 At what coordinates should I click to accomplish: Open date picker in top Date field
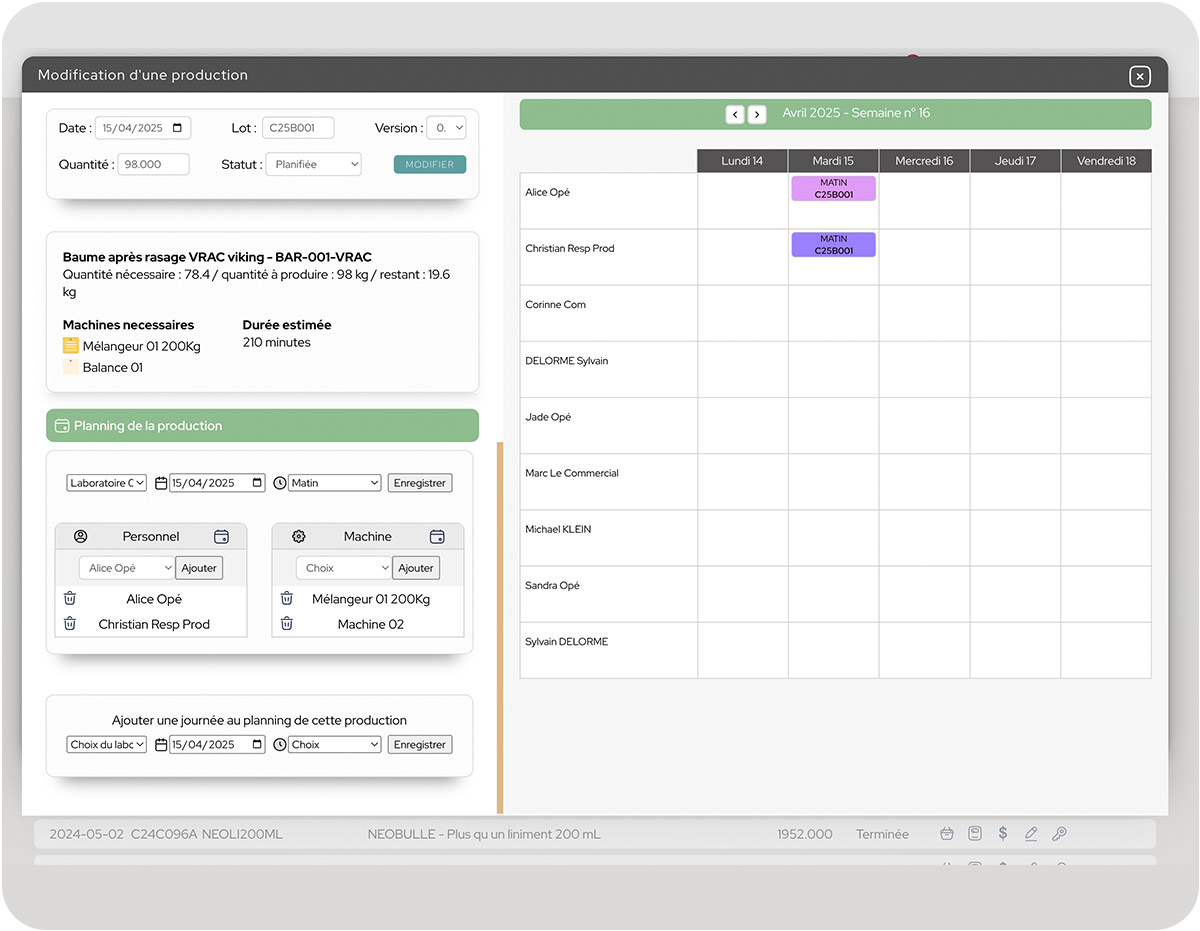(x=178, y=128)
